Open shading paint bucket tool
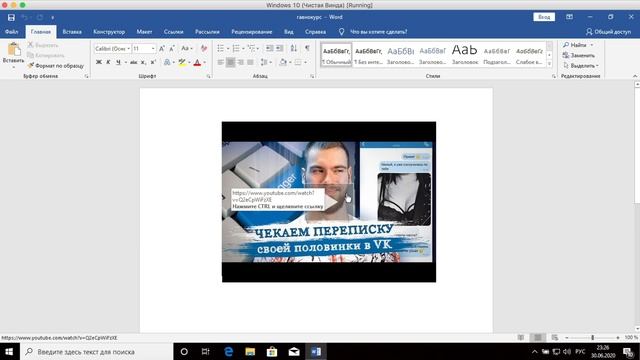 tap(283, 62)
